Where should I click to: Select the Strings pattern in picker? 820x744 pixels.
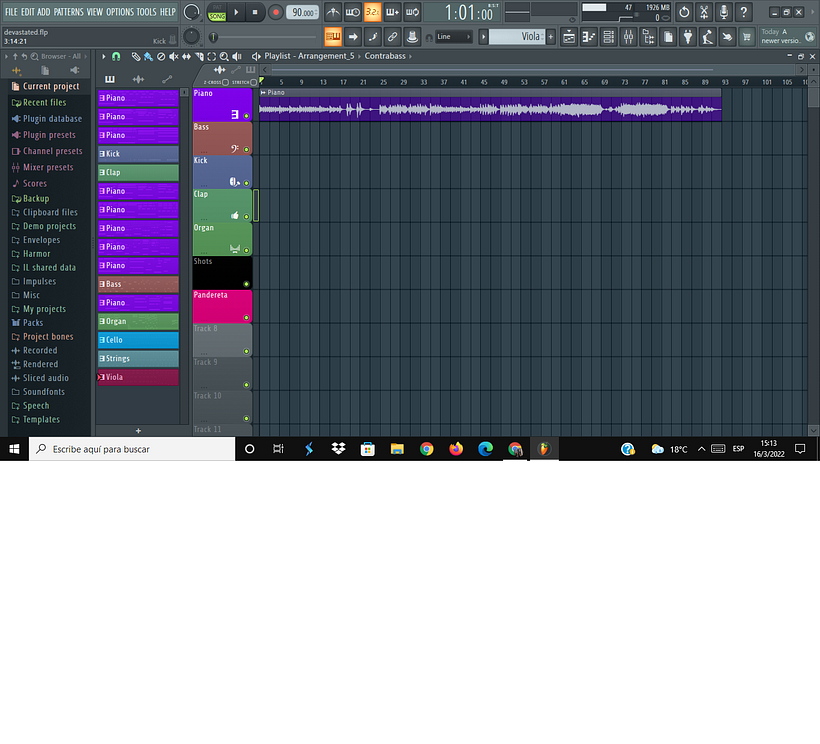point(138,359)
